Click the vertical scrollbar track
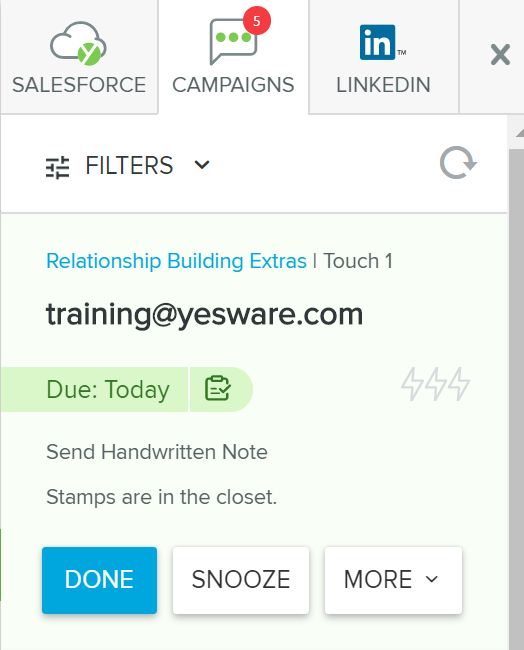This screenshot has height=650, width=524. tap(516, 398)
